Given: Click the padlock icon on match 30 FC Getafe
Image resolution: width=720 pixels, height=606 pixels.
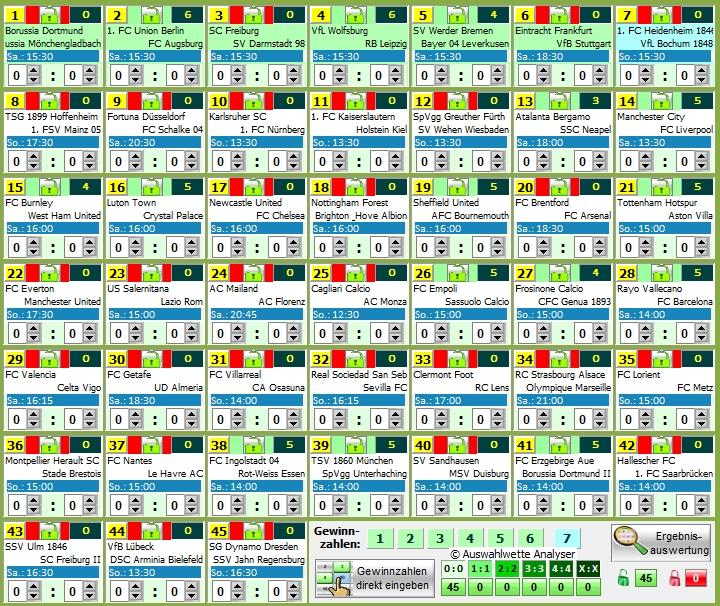Looking at the screenshot, I should point(151,359).
